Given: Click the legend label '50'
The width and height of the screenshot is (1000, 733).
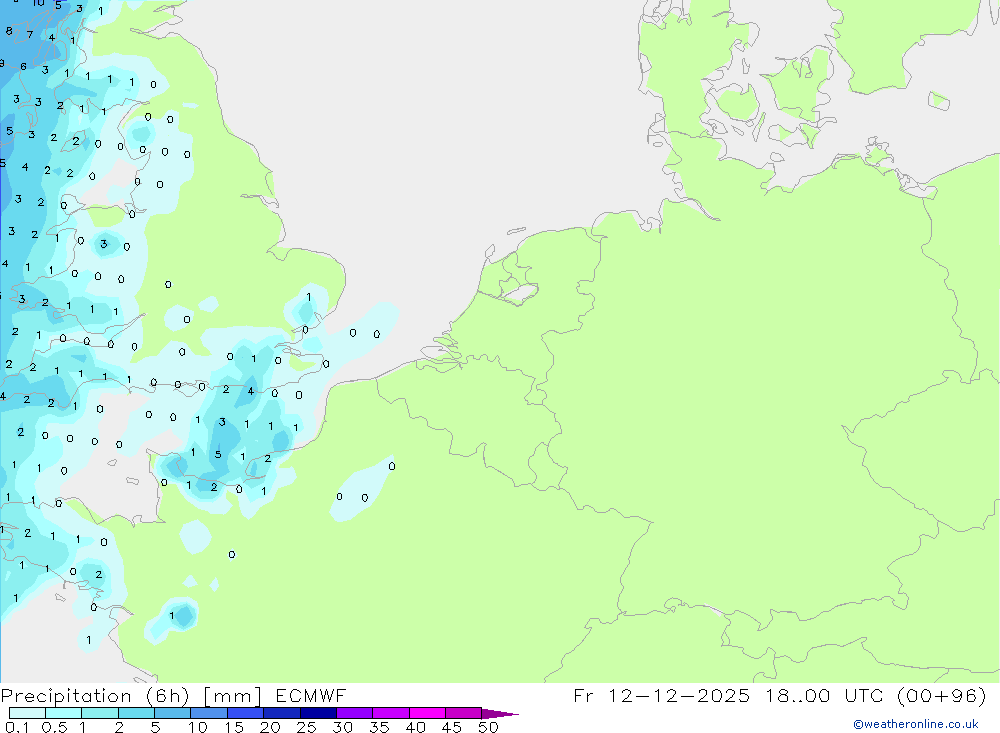Looking at the screenshot, I should (488, 727).
